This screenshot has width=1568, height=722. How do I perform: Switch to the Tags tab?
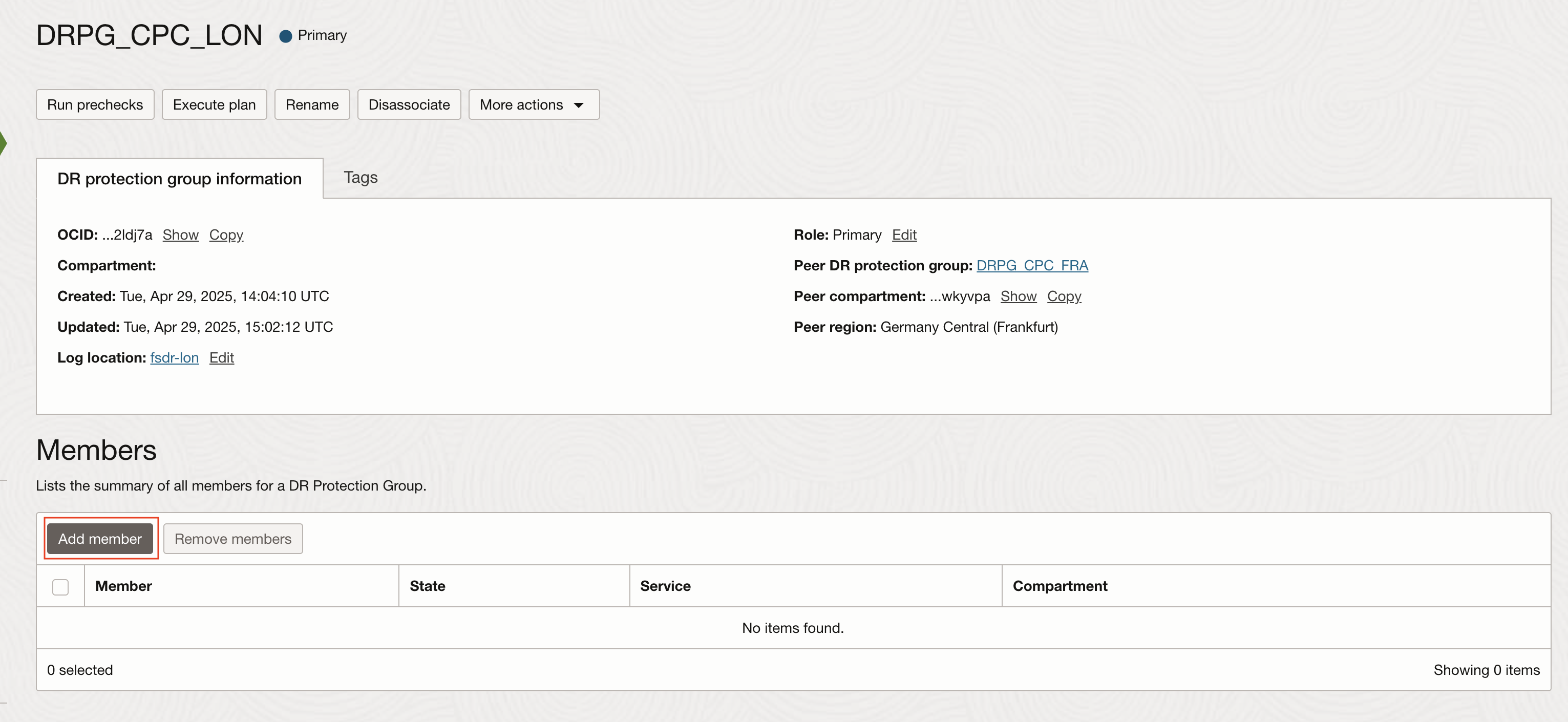pos(361,178)
